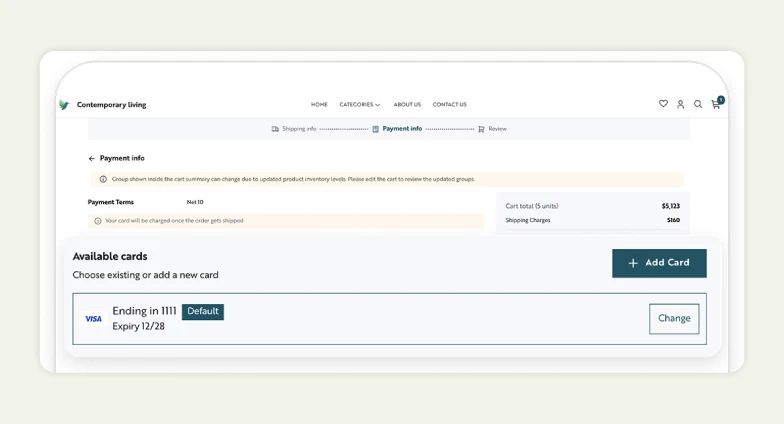Click the Available cards heading

[110, 256]
